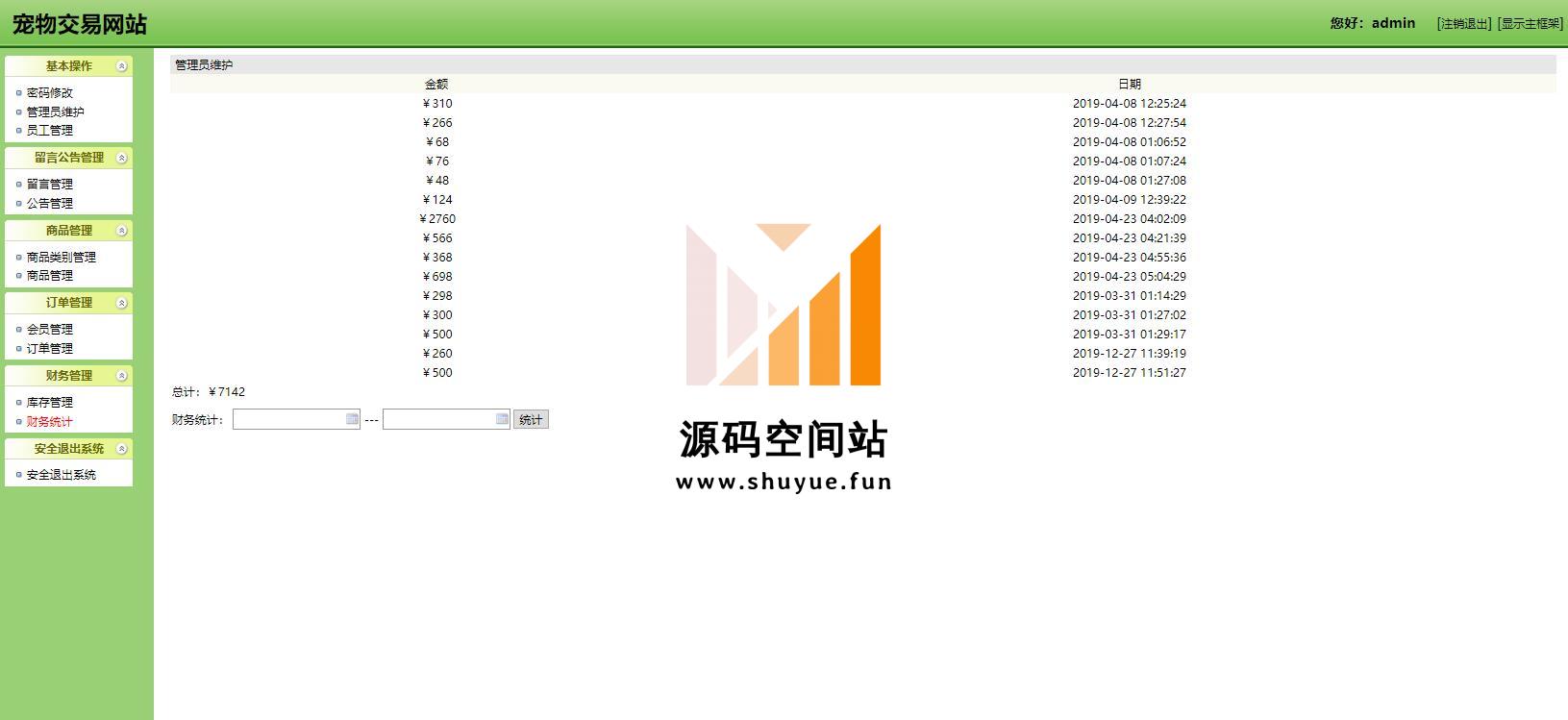Open 员工管理 in sidebar
The image size is (1568, 720).
pos(50,131)
